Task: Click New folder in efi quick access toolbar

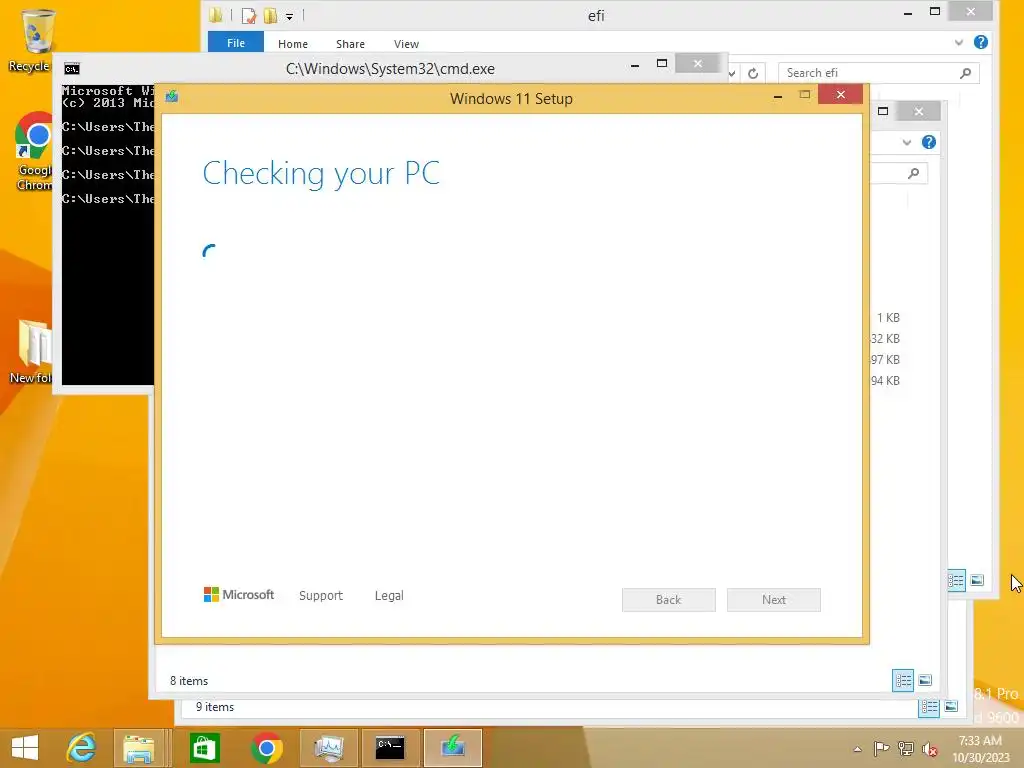Action: click(270, 15)
